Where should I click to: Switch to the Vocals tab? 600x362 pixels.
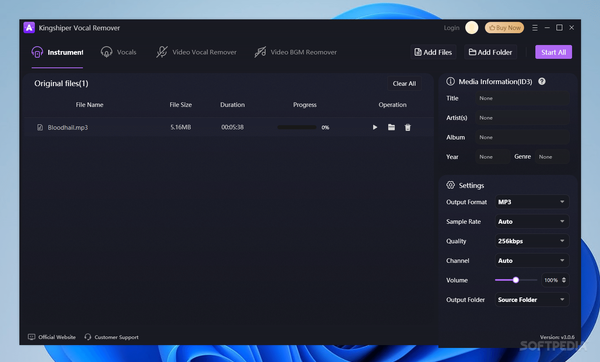click(118, 52)
